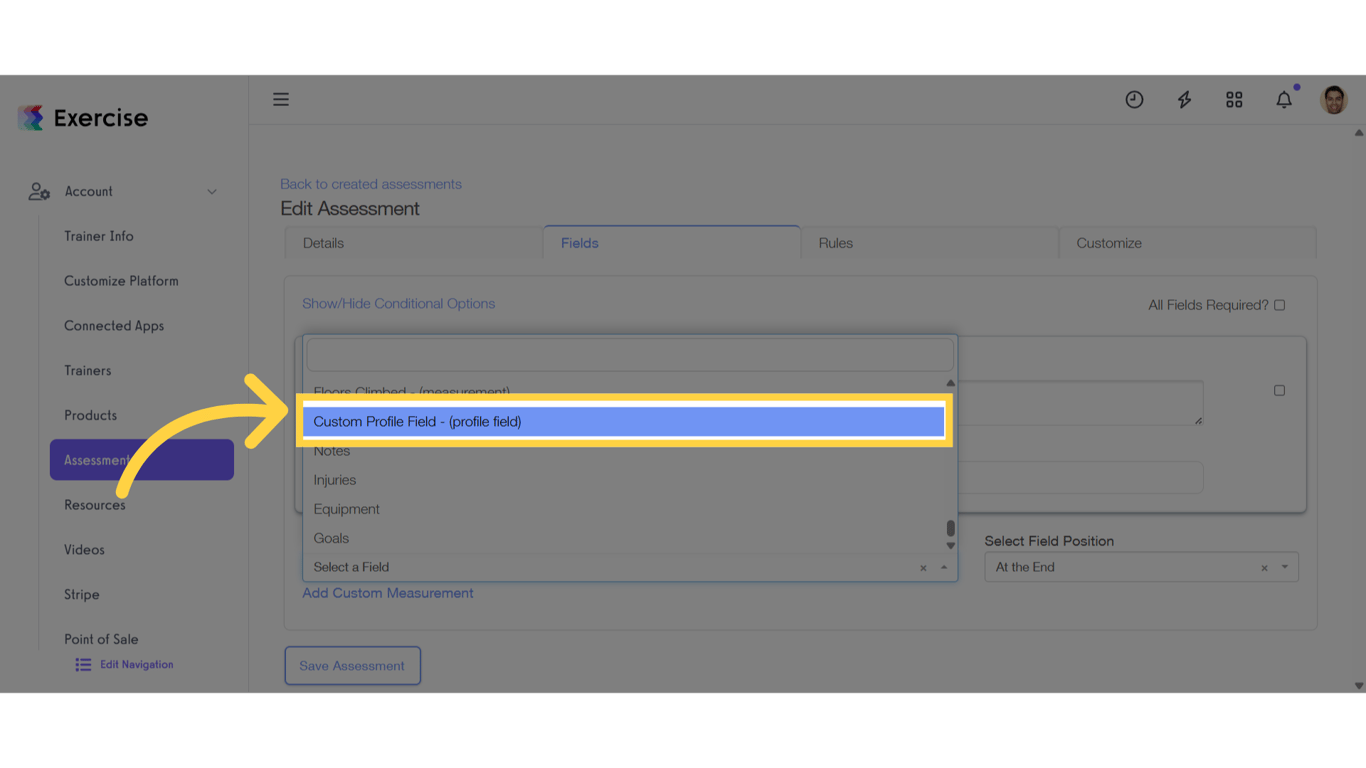Open the history clock icon
1366x768 pixels.
click(1134, 99)
